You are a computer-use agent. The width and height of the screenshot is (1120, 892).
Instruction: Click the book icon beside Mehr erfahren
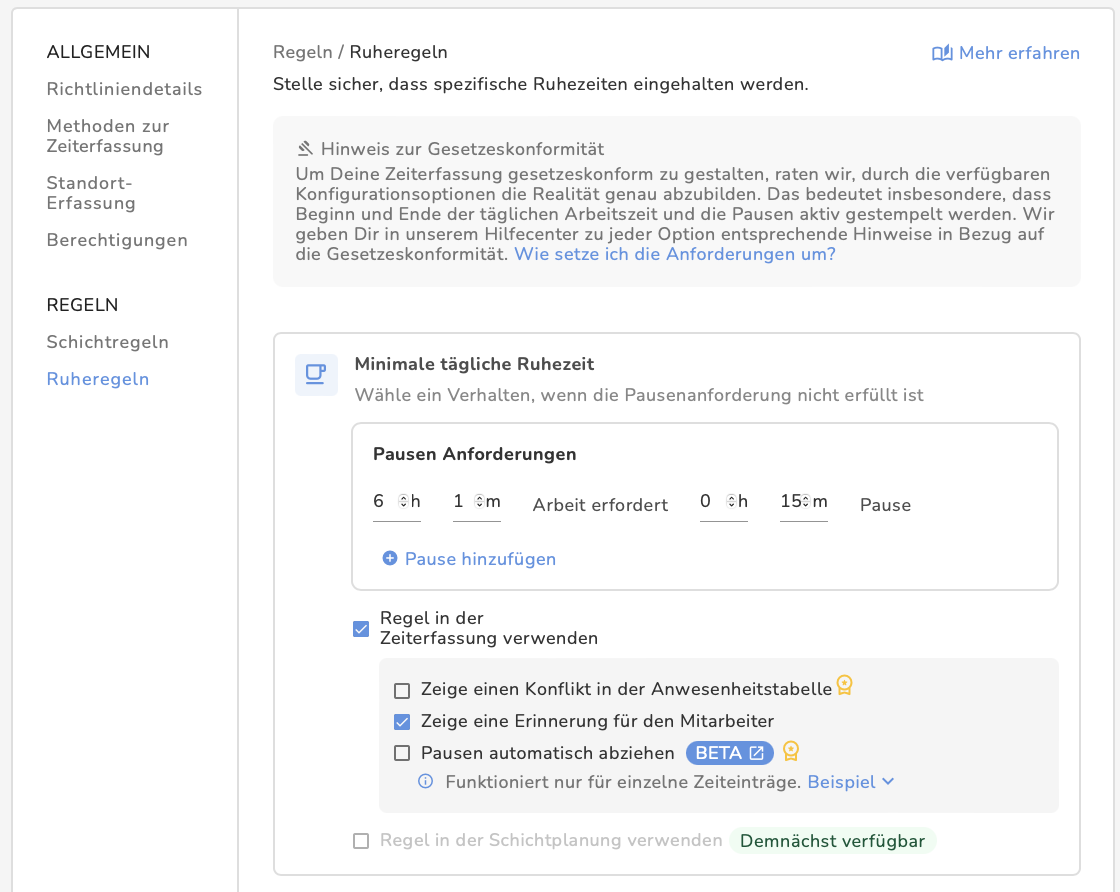point(942,53)
